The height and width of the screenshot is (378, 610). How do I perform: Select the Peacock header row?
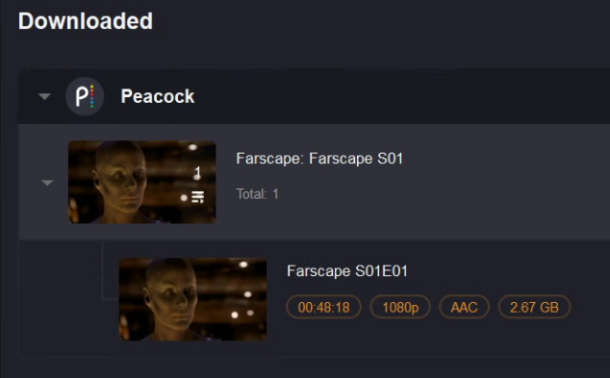coord(314,96)
